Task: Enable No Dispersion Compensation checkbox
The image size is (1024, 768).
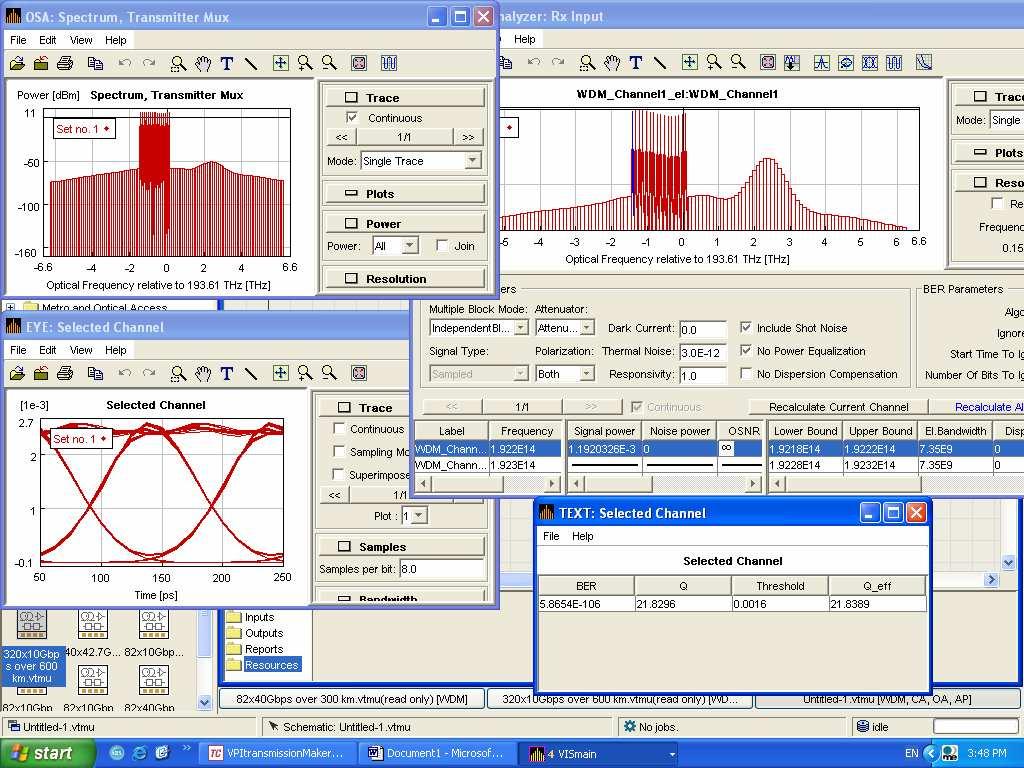Action: [746, 374]
